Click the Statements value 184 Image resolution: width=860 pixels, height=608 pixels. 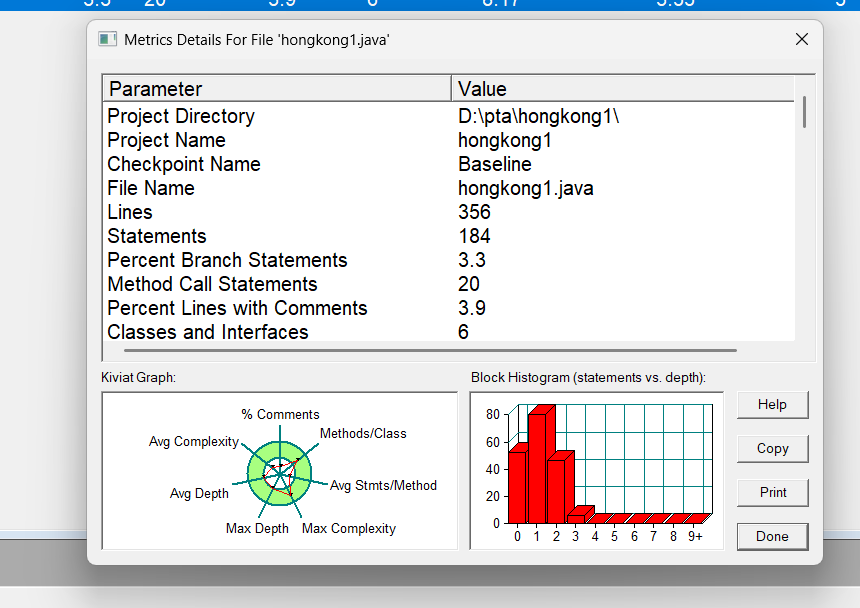pos(474,236)
